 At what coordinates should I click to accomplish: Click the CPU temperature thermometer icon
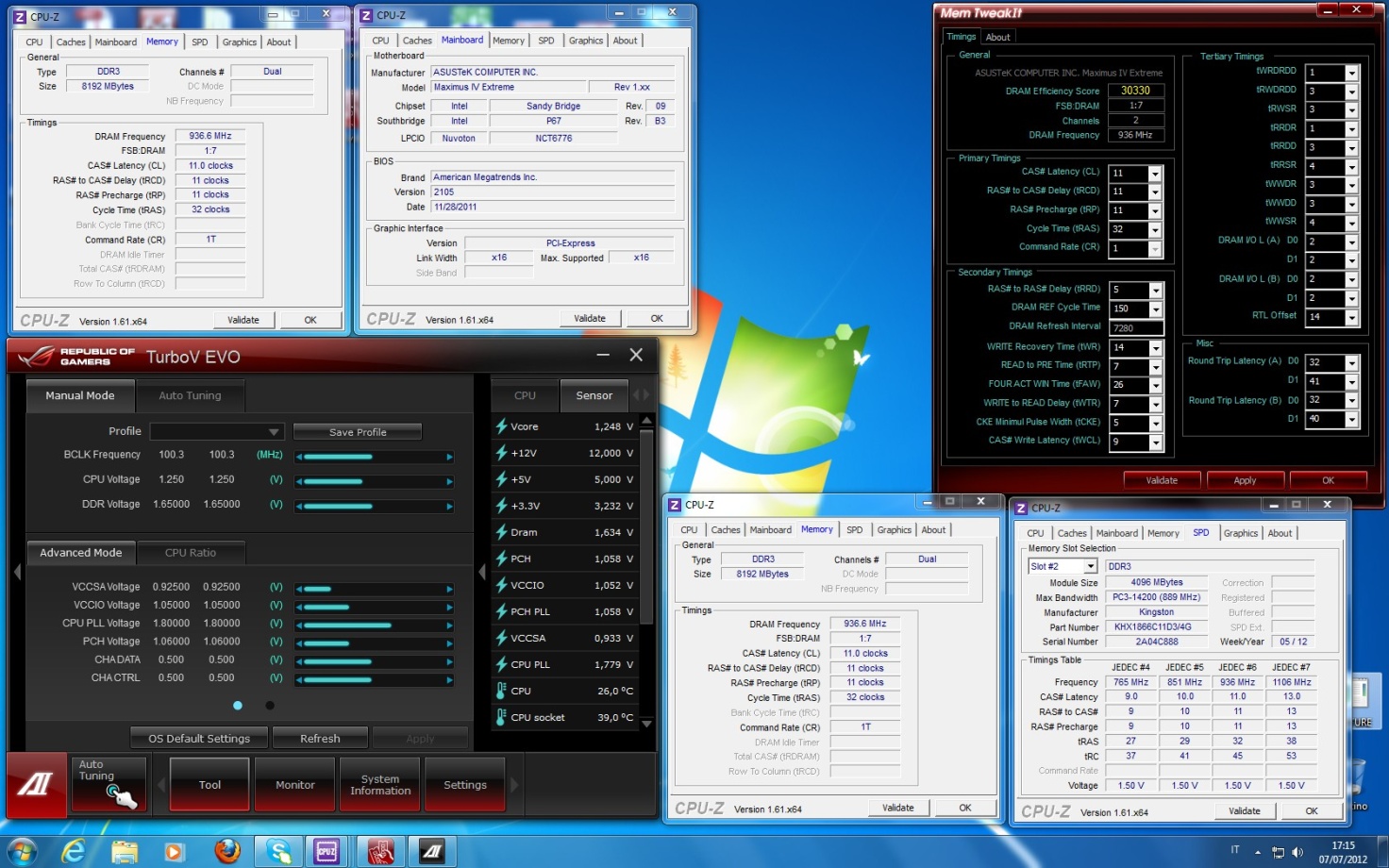click(x=502, y=691)
